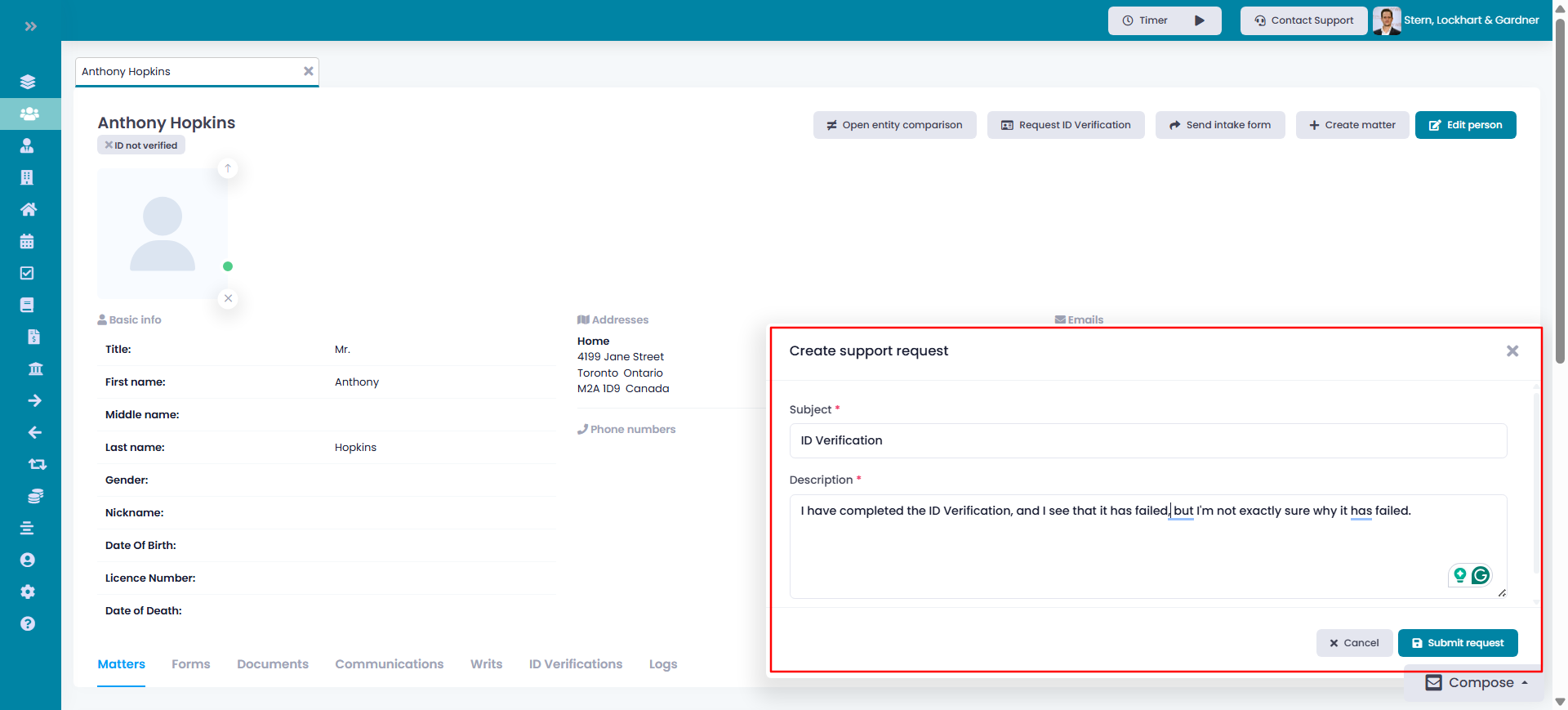
Task: Click Open entity comparison button
Action: click(894, 125)
